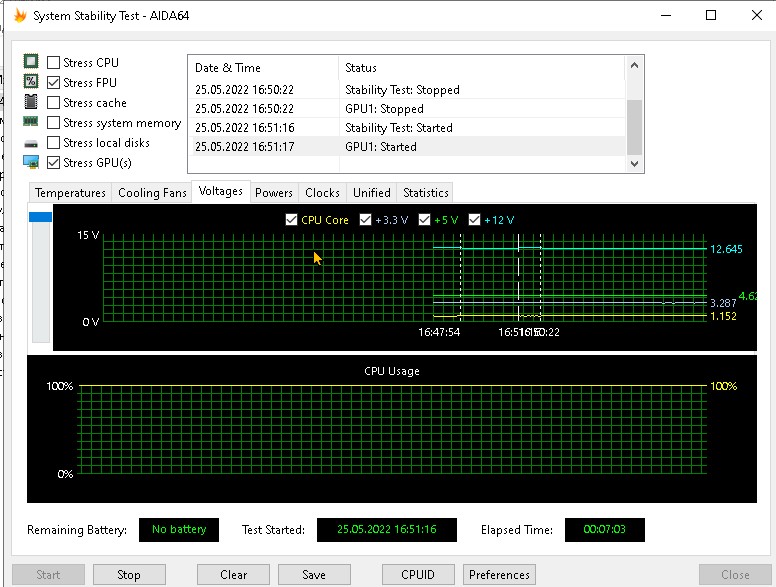The image size is (776, 587).
Task: Select the Voltages tab
Action: tap(221, 191)
